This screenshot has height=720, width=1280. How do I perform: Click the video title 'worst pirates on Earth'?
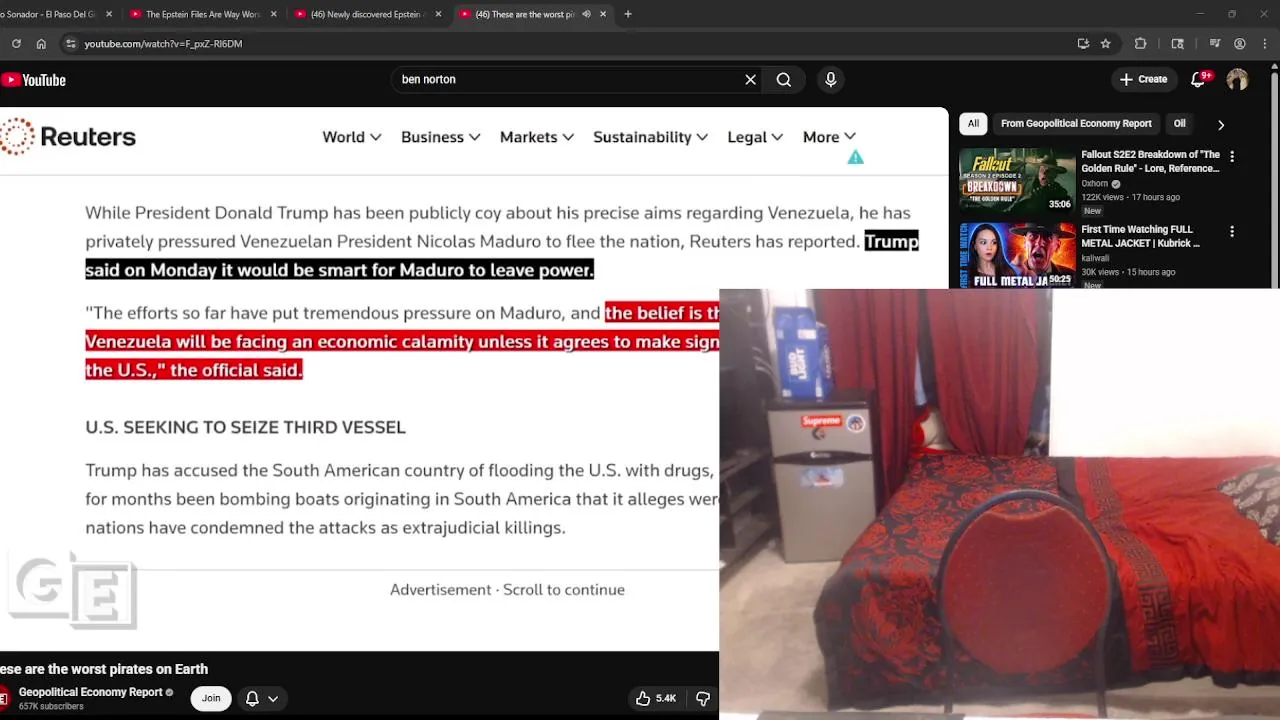(104, 669)
